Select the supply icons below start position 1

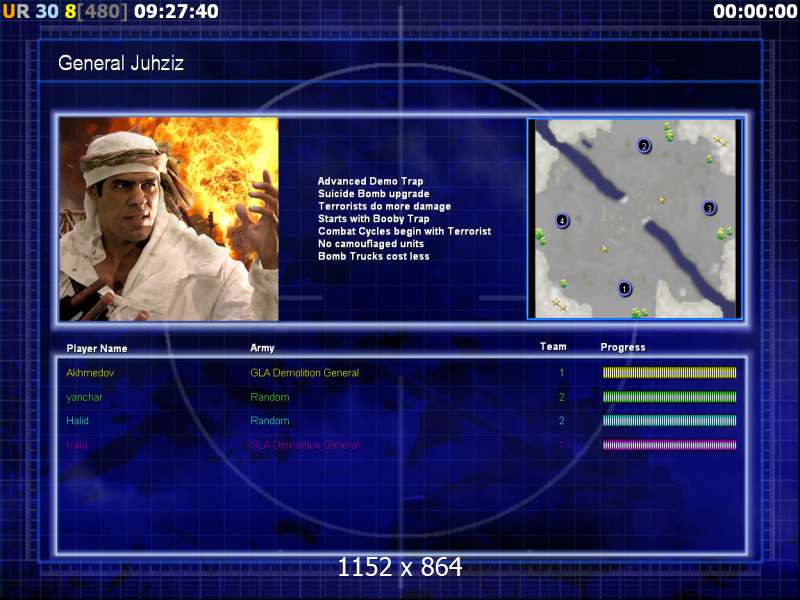639,312
